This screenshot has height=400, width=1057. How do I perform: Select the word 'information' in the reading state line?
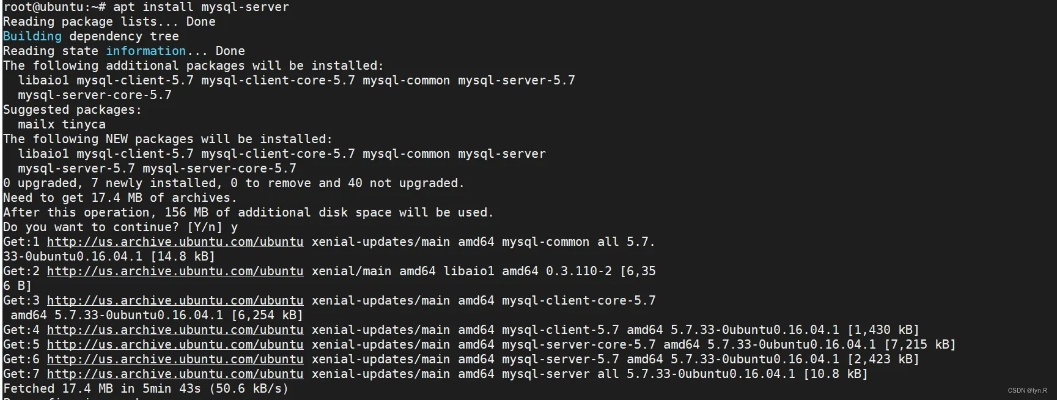click(146, 51)
